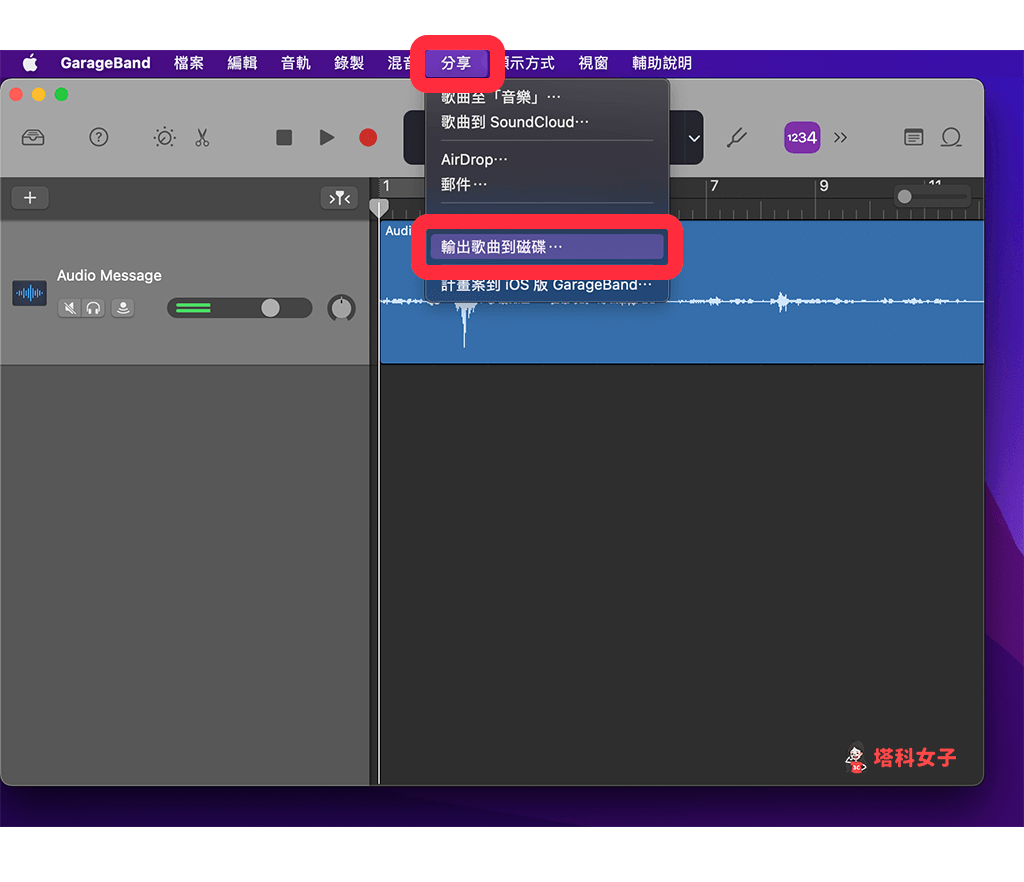
Task: Add a new track with plus button
Action: [30, 198]
